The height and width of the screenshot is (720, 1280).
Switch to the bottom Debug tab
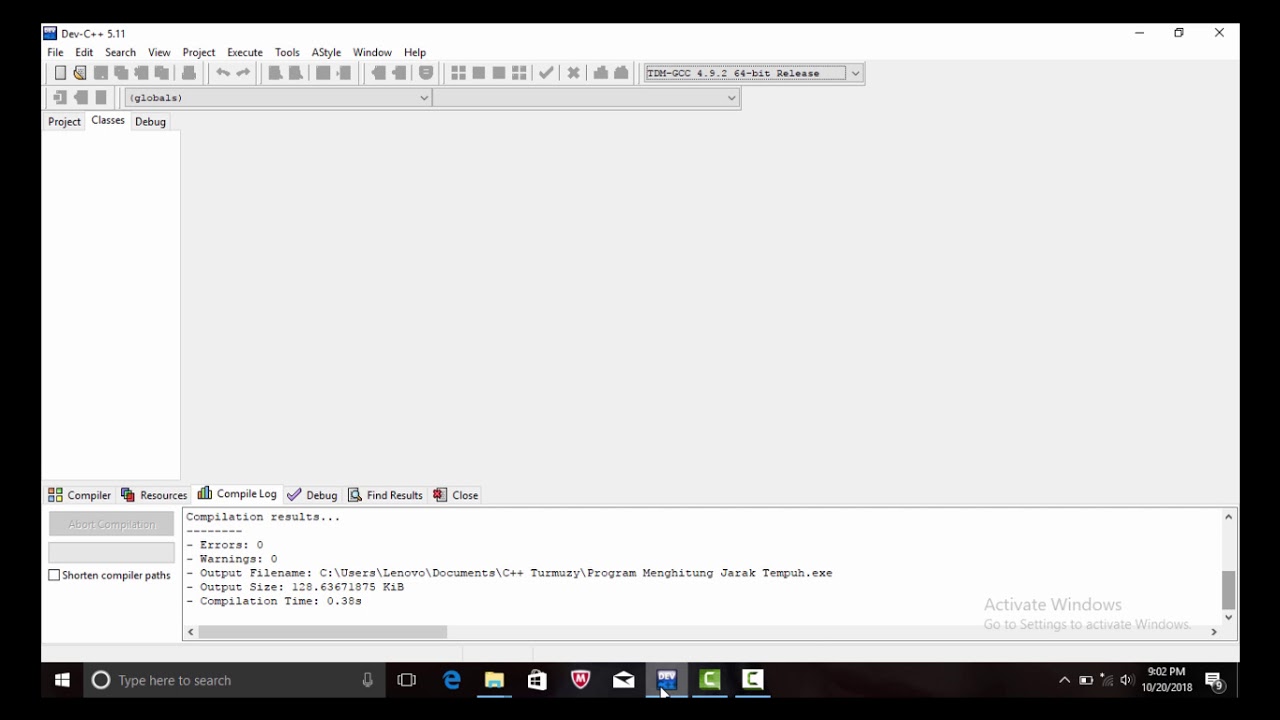(x=312, y=495)
